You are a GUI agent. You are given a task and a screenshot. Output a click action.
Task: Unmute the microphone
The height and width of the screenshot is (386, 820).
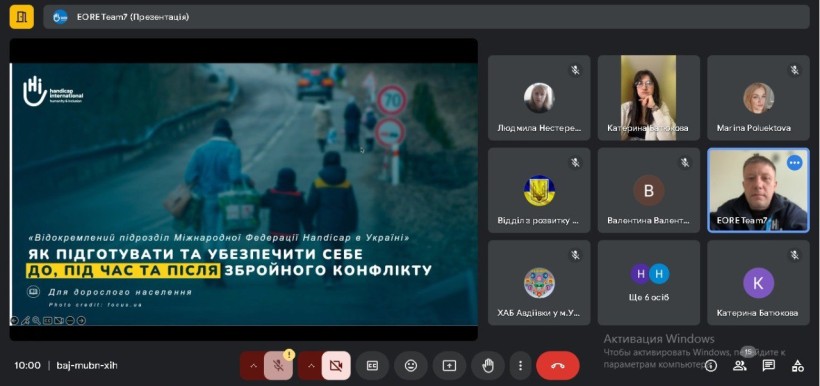pos(278,366)
